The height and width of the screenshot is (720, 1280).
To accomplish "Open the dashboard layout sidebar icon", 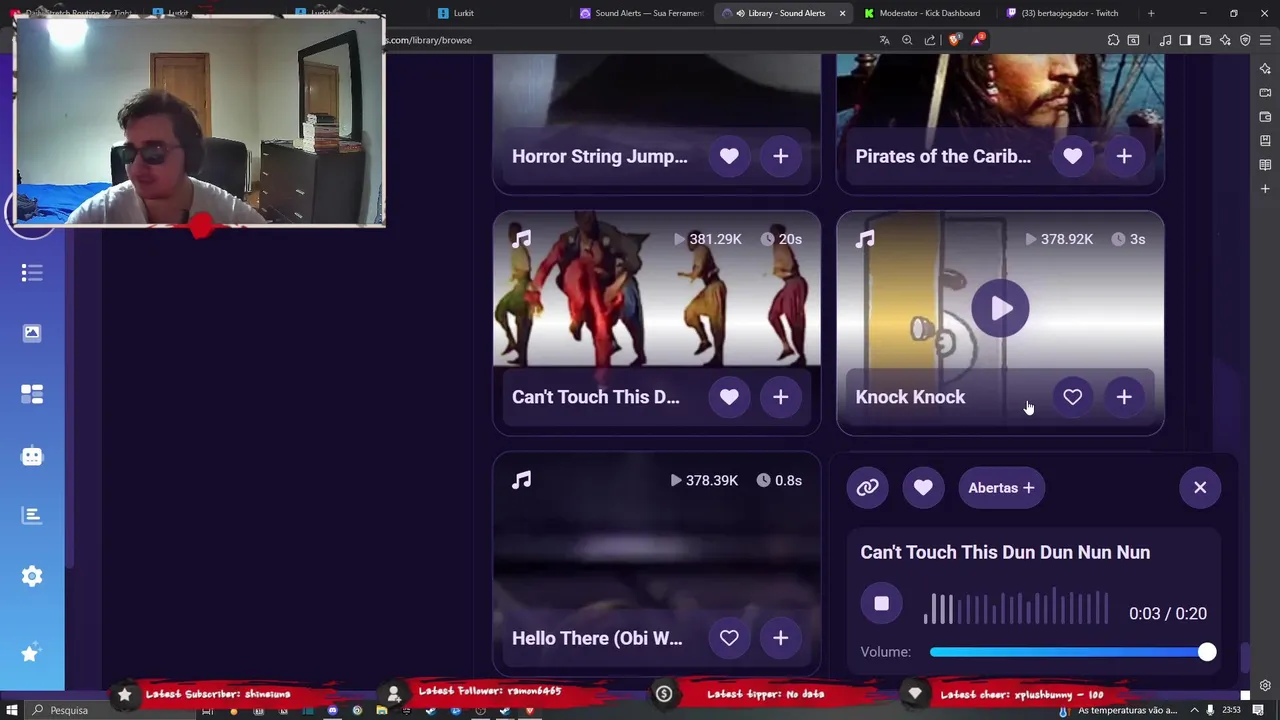I will pyautogui.click(x=32, y=394).
